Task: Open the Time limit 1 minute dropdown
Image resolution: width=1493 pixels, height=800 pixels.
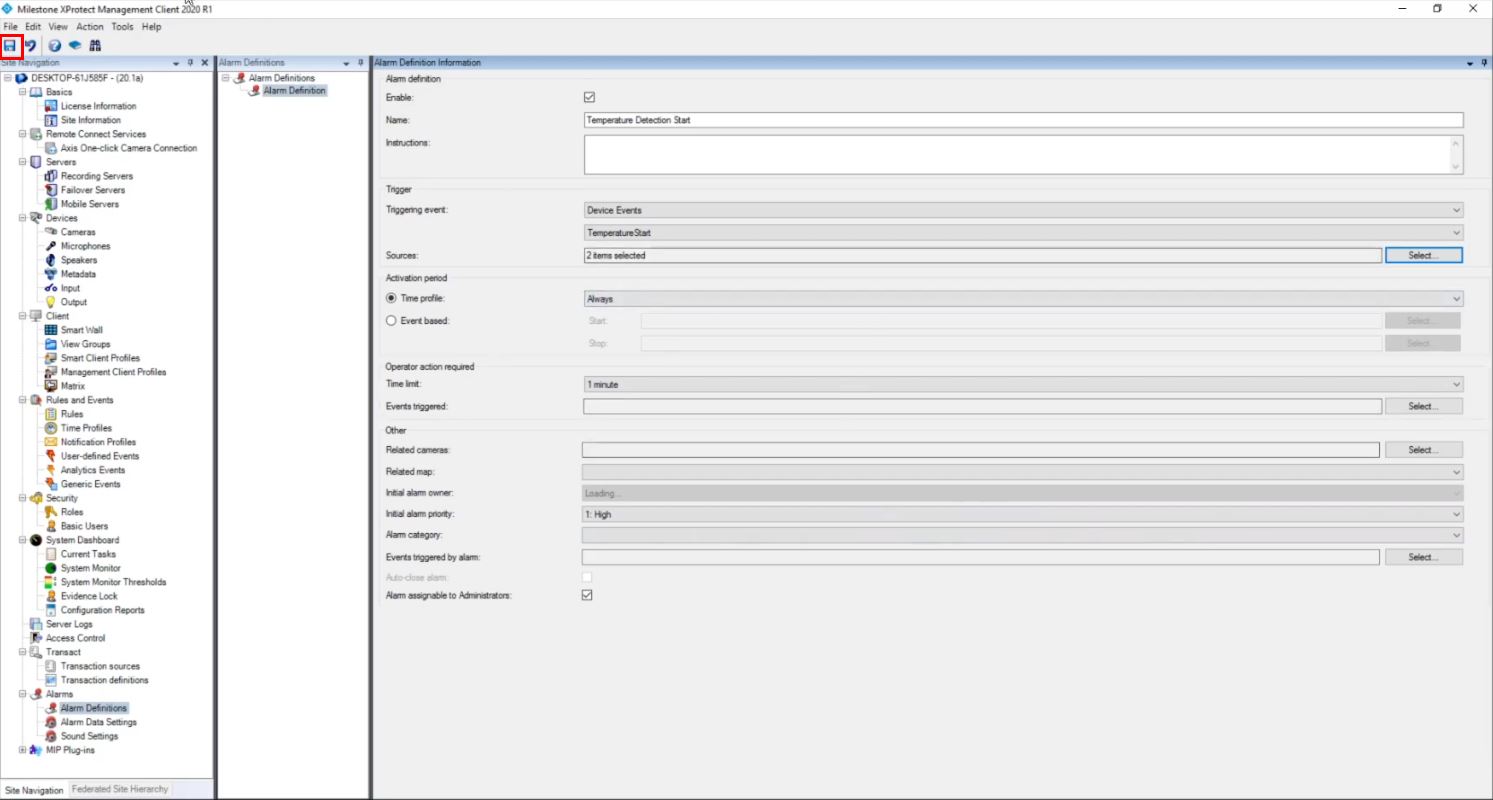Action: pyautogui.click(x=1023, y=384)
